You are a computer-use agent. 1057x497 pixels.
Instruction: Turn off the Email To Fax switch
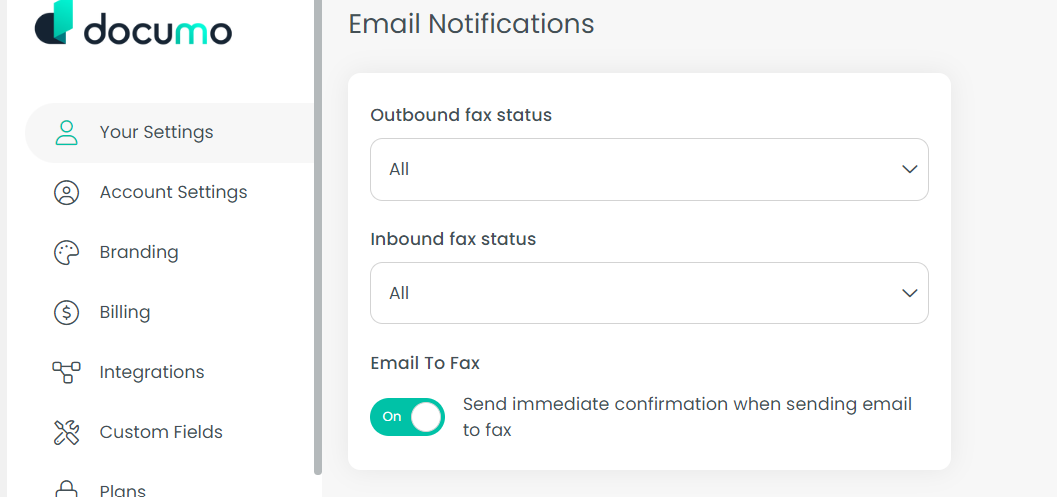tap(407, 417)
